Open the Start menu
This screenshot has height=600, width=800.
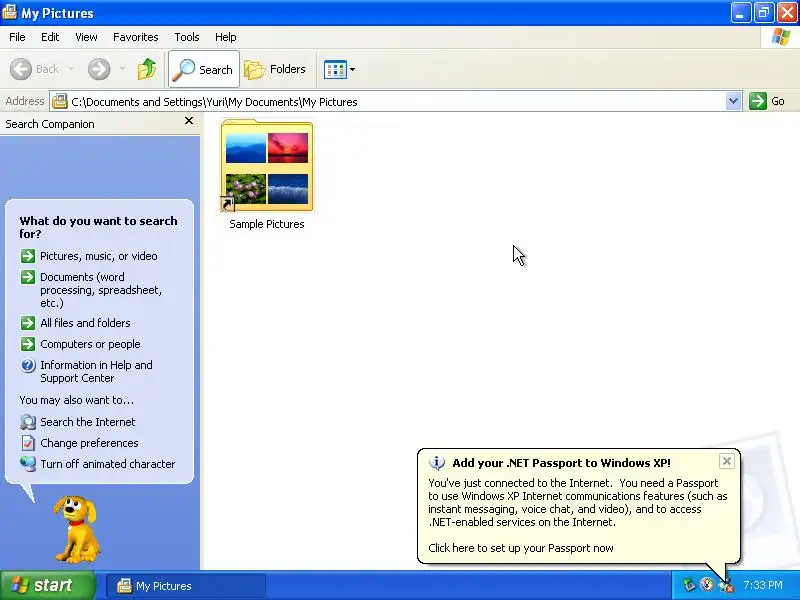48,585
